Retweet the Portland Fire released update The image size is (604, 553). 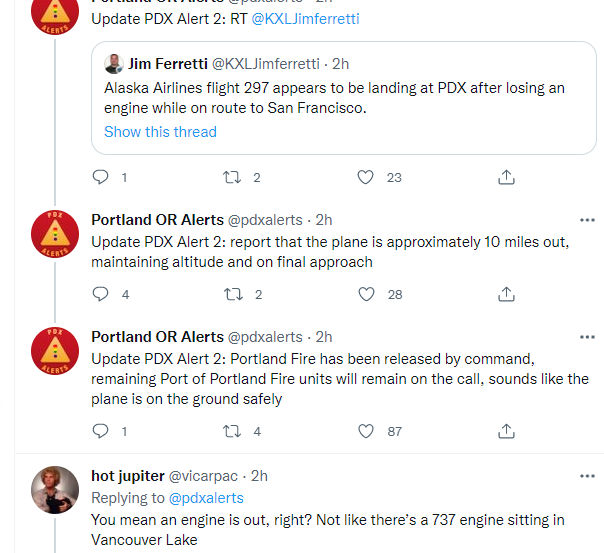(x=232, y=431)
